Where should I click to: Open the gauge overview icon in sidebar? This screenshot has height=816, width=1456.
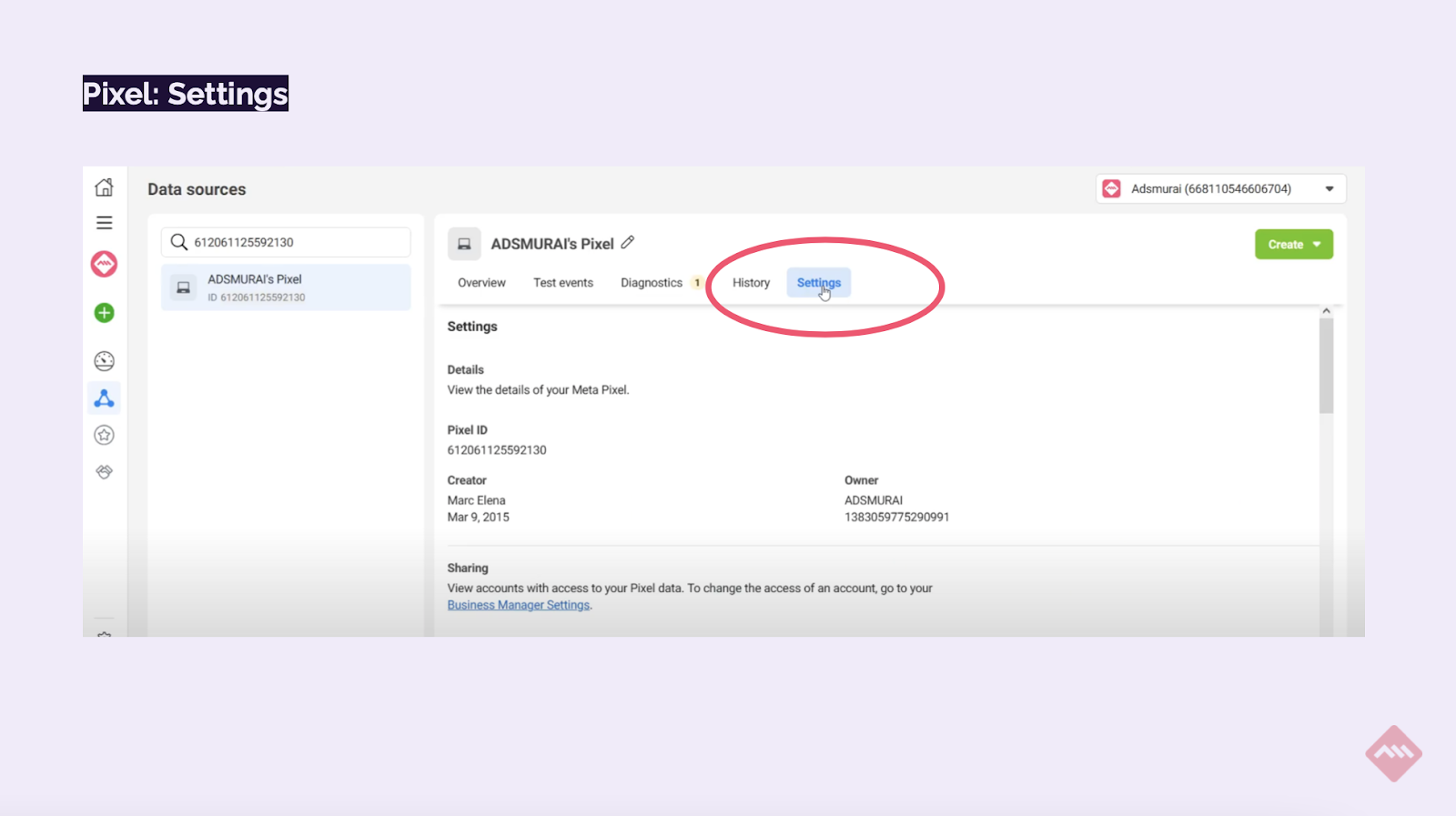tap(105, 361)
